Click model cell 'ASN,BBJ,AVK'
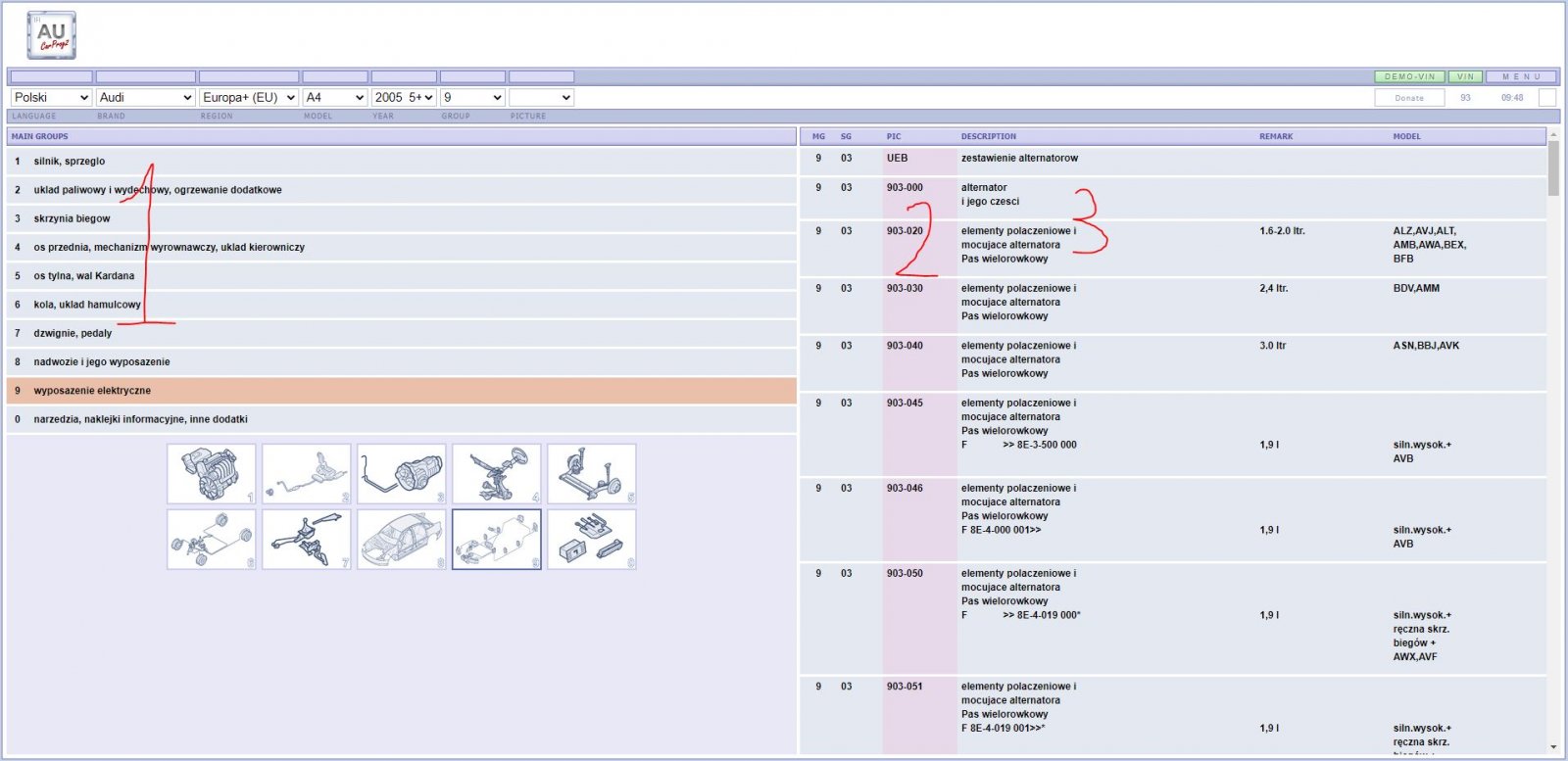Screen dimensions: 1568x761 [x=1426, y=346]
